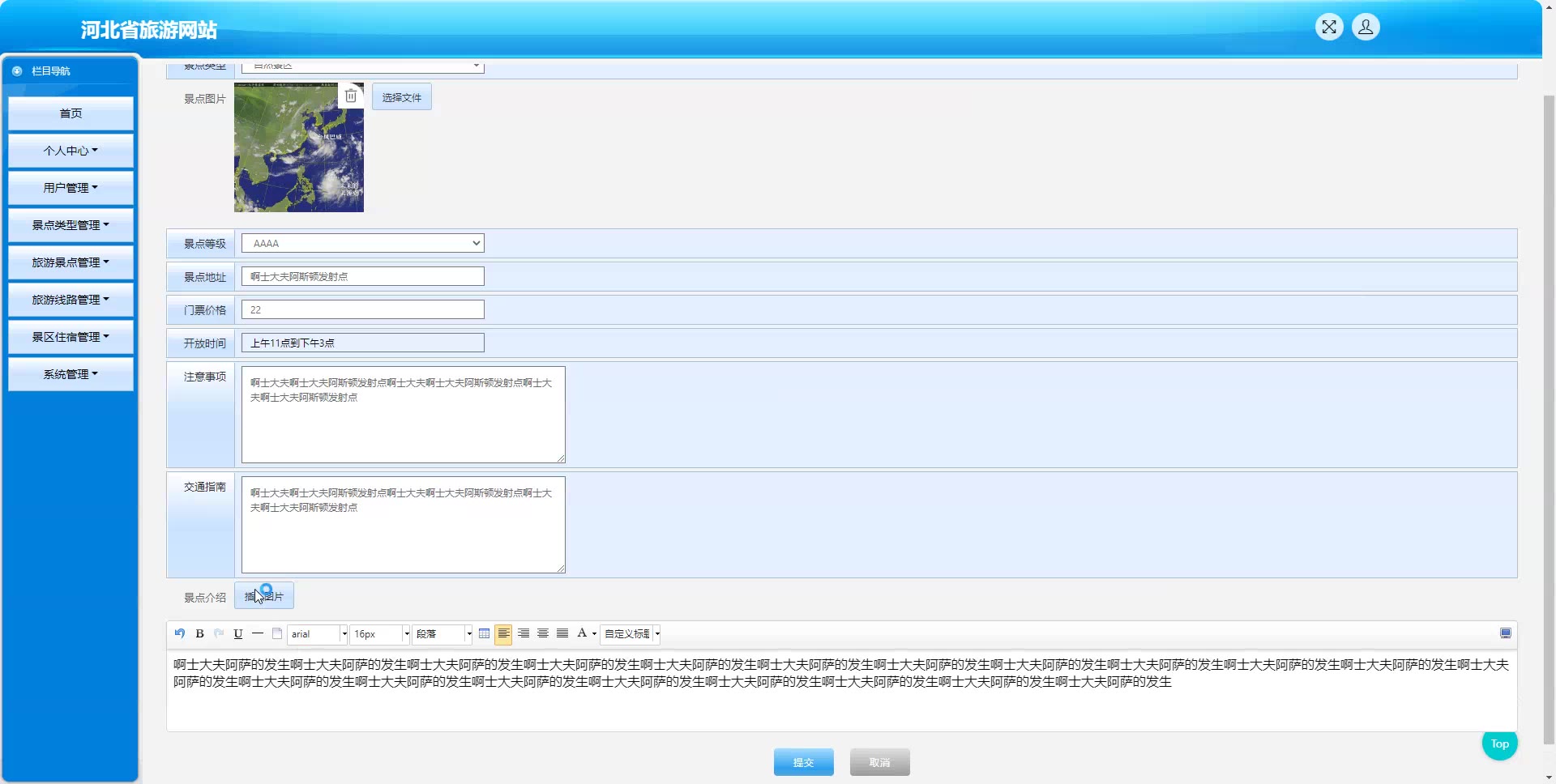Click the 景点地址 field label
The width and height of the screenshot is (1556, 784).
click(205, 277)
